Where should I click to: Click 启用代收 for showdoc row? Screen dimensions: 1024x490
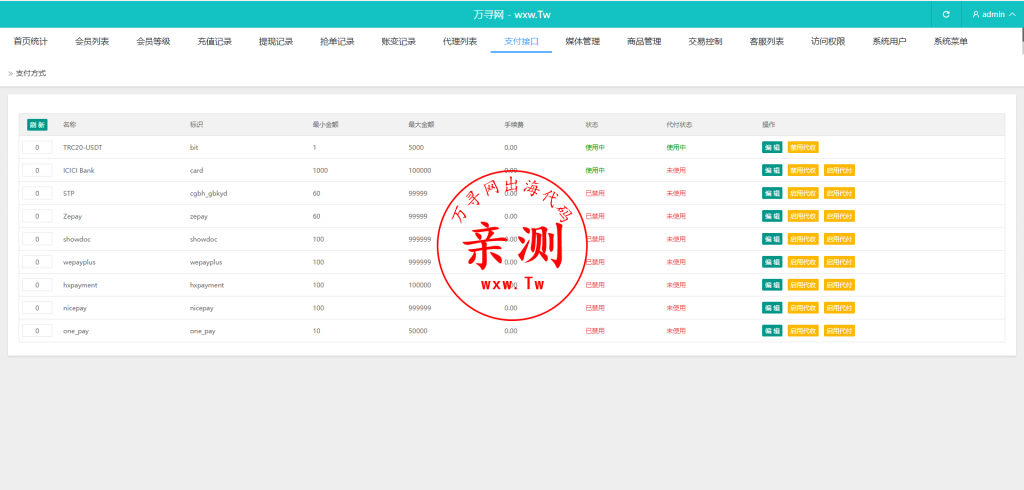(803, 239)
